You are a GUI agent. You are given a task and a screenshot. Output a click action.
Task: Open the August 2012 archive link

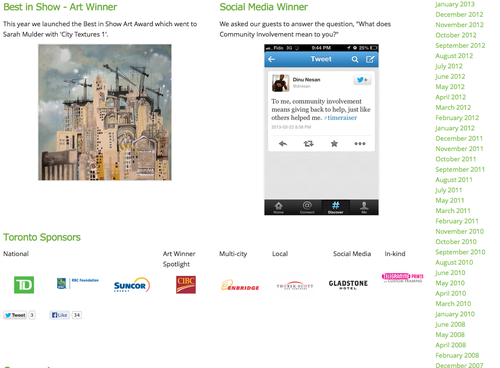pyautogui.click(x=454, y=56)
